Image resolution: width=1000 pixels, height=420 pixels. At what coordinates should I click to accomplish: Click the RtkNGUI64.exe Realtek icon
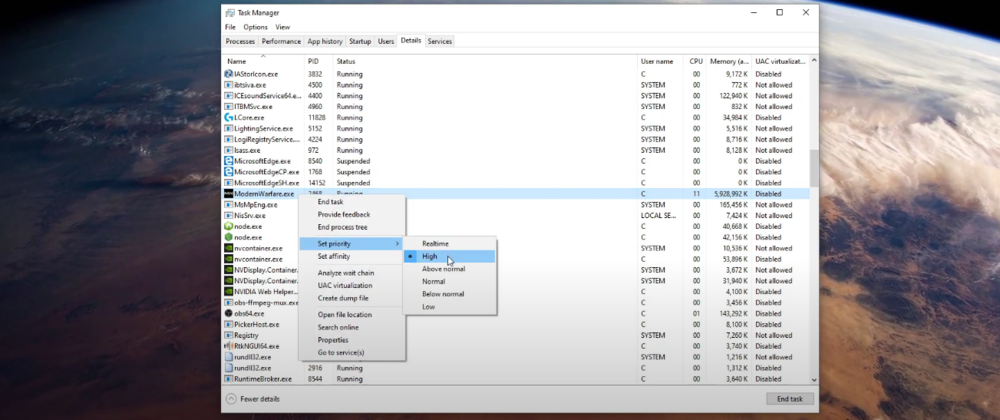[229, 346]
